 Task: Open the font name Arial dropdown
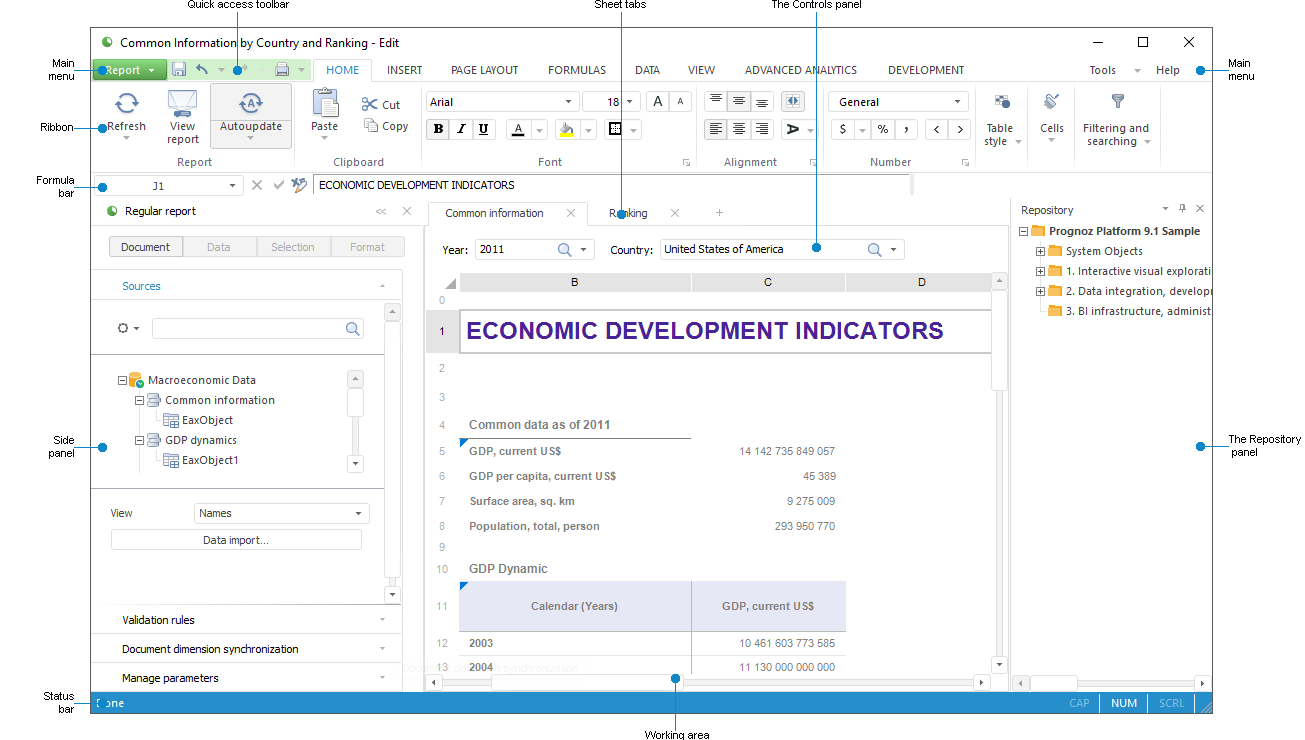pyautogui.click(x=568, y=102)
